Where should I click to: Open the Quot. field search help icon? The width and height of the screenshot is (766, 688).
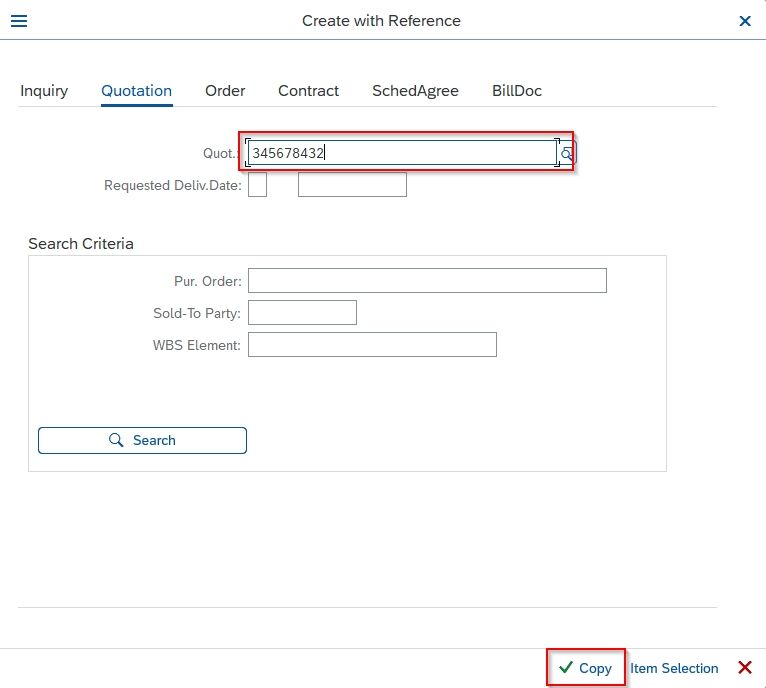click(567, 153)
